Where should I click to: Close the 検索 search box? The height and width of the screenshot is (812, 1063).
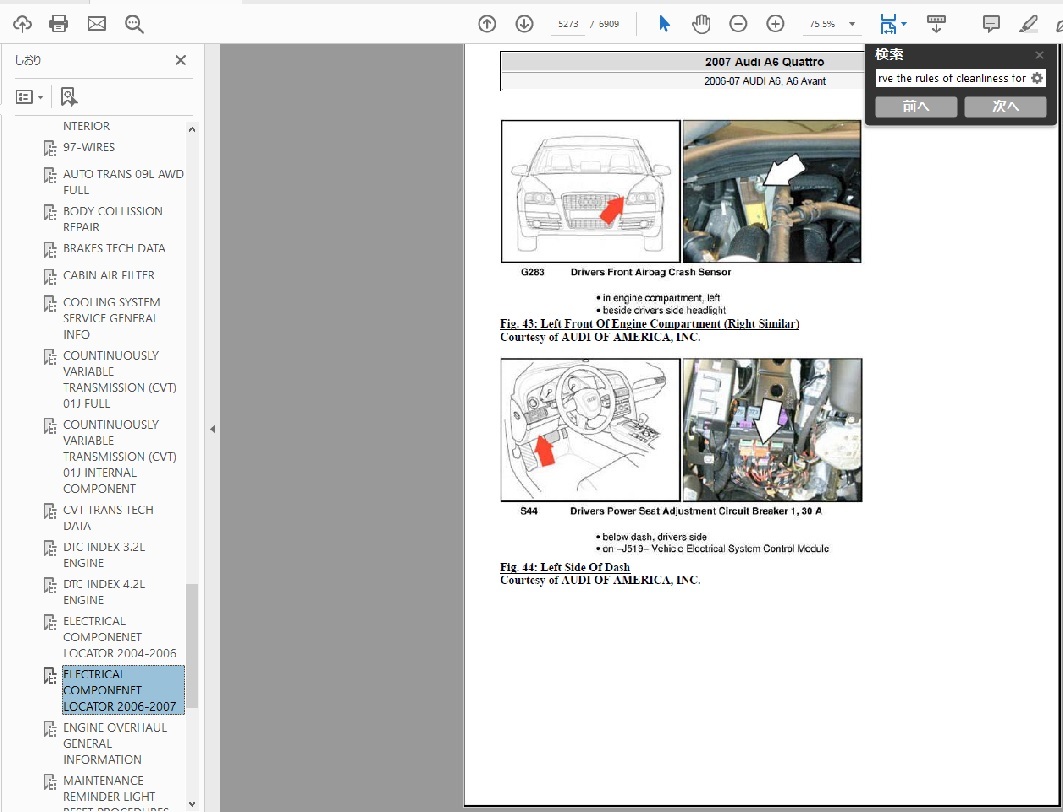[1039, 55]
